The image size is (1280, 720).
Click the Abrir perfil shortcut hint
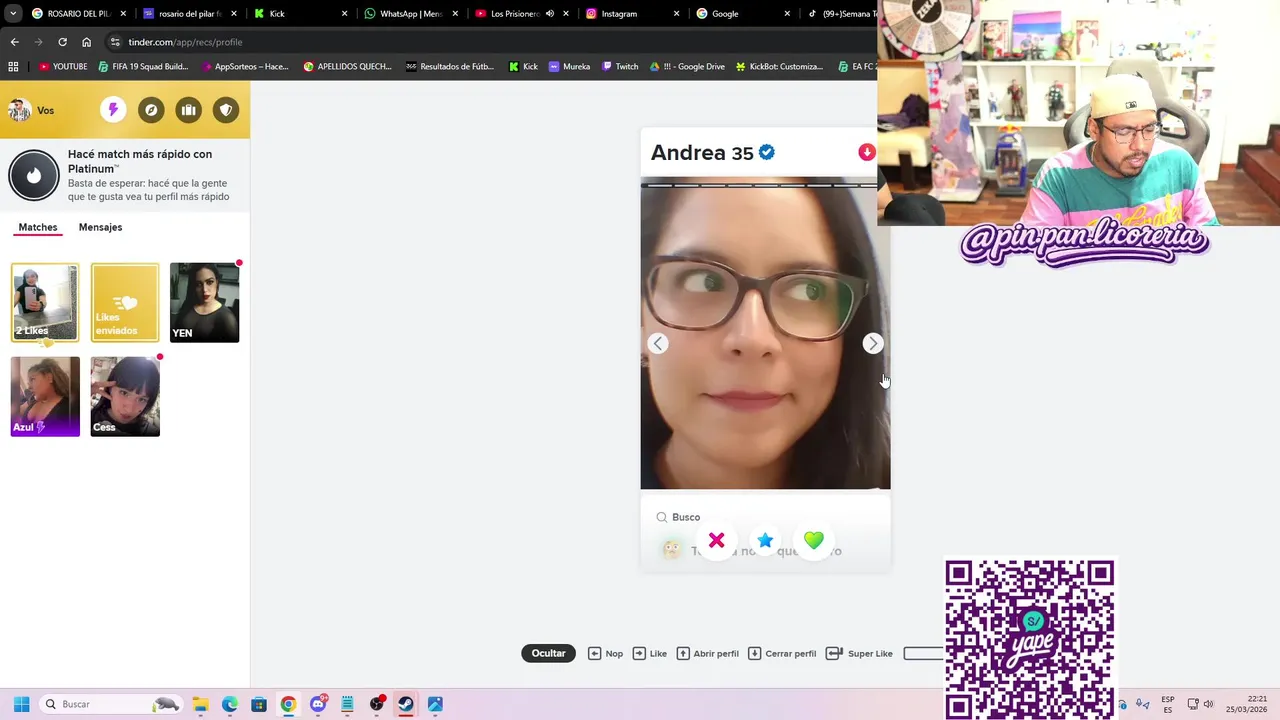tap(707, 653)
